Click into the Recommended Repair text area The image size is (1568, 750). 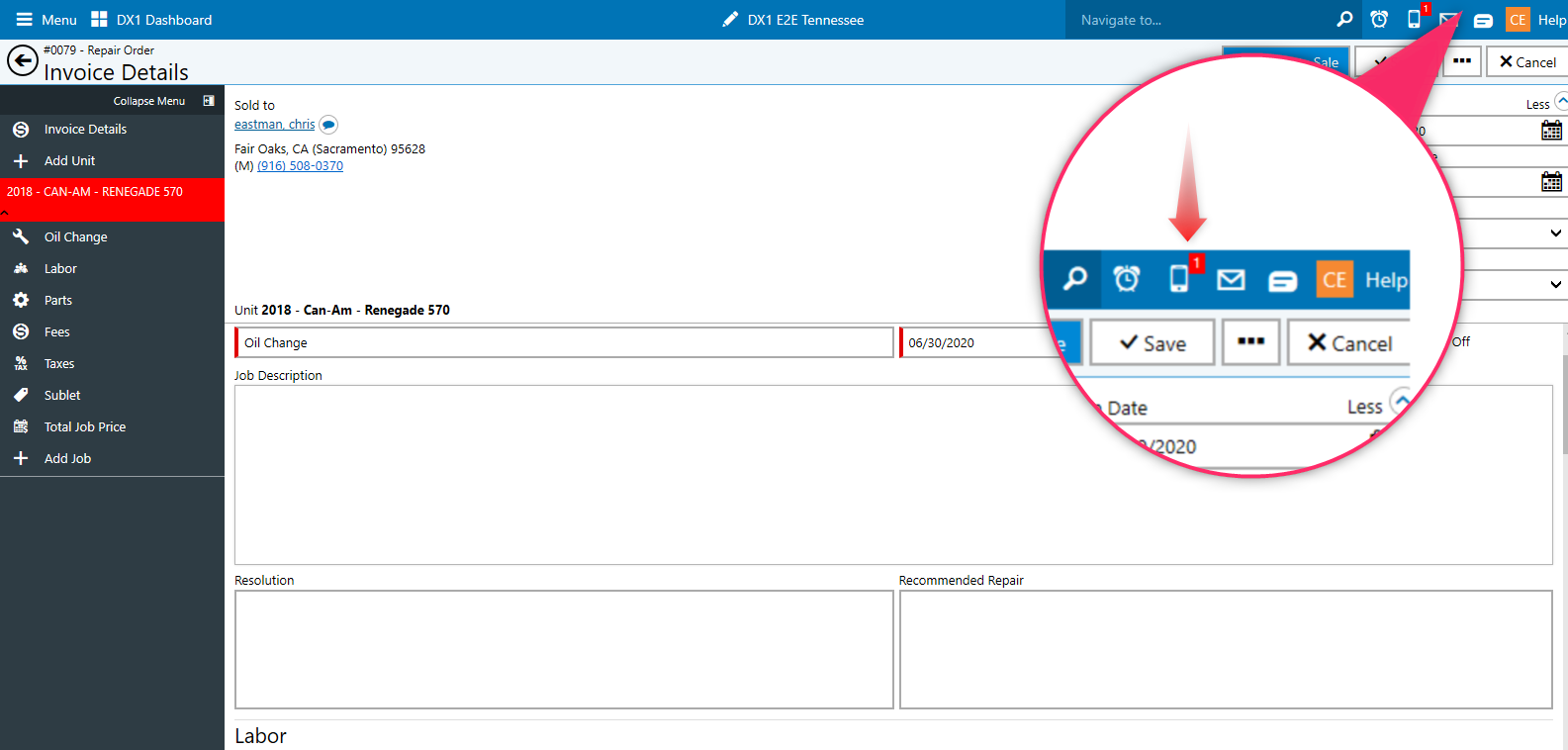click(x=1226, y=650)
